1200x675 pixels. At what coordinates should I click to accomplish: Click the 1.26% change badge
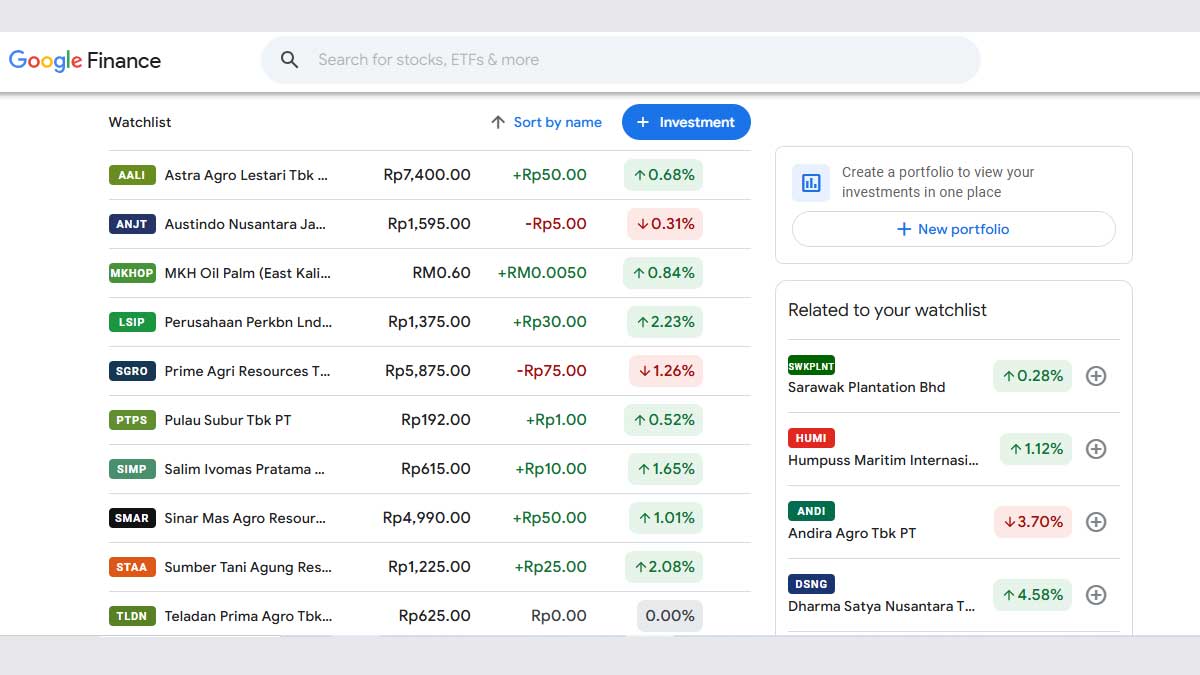pos(665,371)
